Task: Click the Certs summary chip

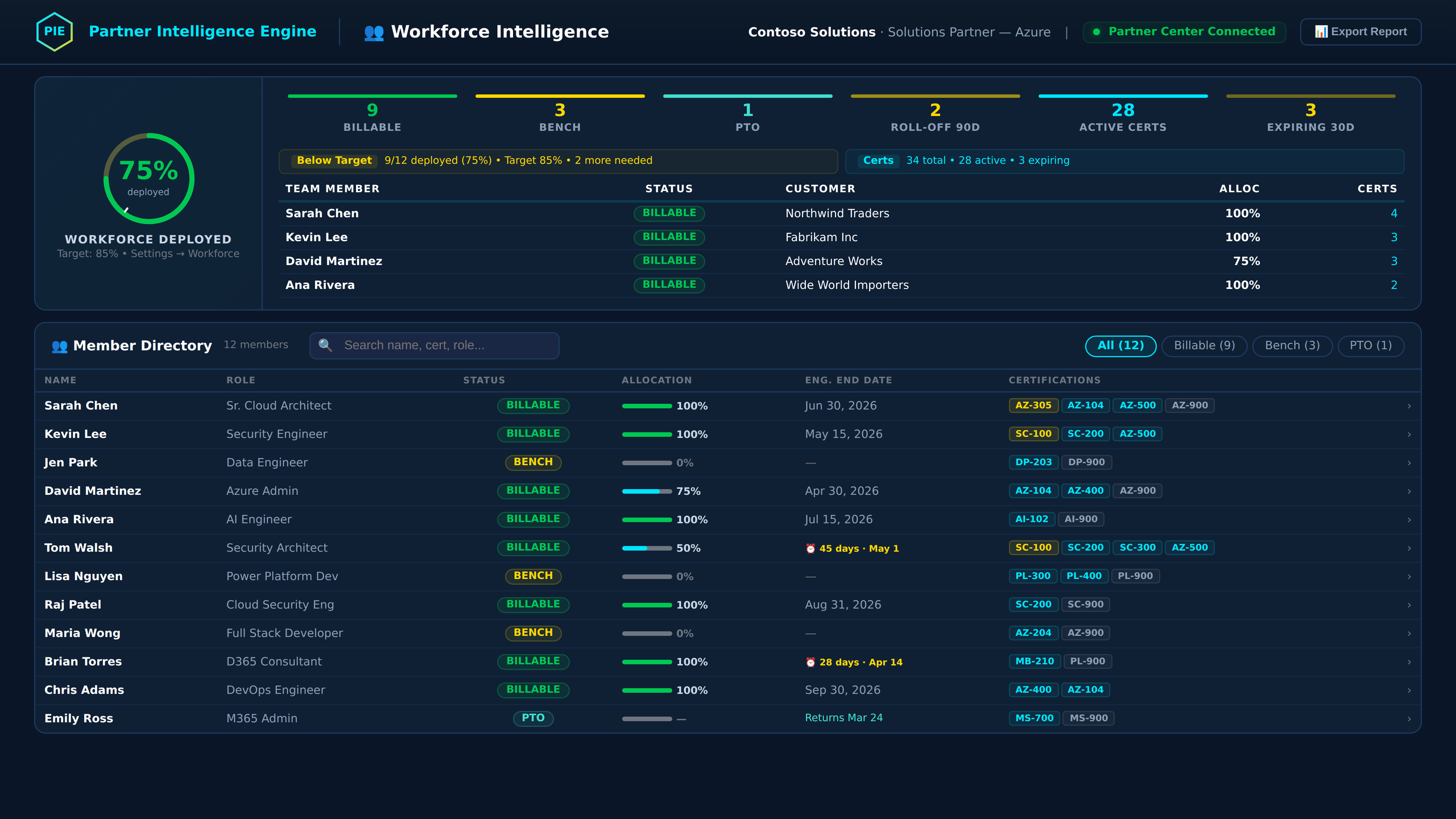Action: (x=878, y=160)
